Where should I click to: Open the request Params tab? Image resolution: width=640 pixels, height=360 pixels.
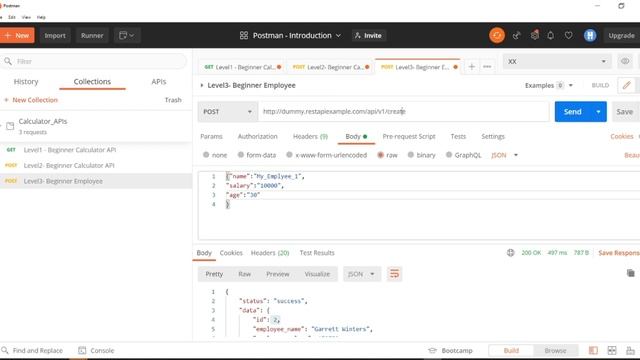click(x=211, y=136)
